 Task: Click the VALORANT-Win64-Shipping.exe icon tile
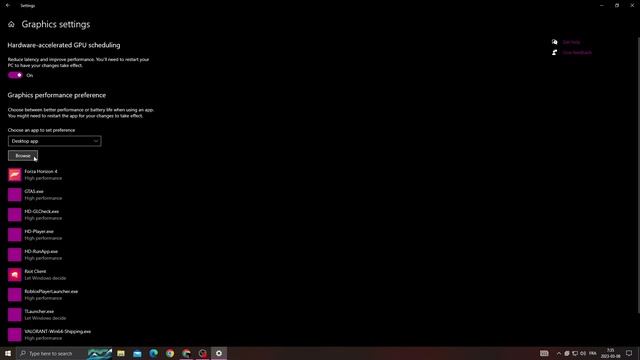pos(15,335)
